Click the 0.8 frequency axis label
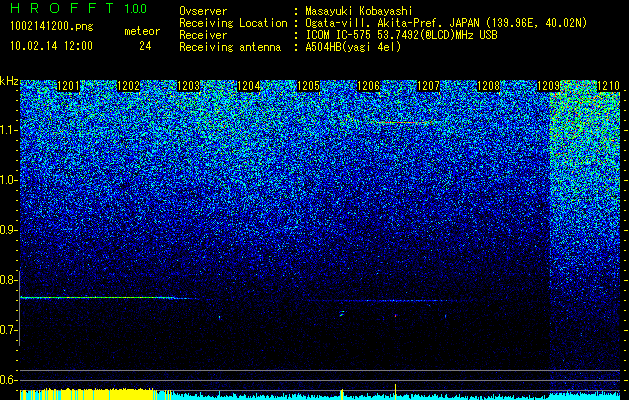This screenshot has height=400, width=629. (x=8, y=280)
